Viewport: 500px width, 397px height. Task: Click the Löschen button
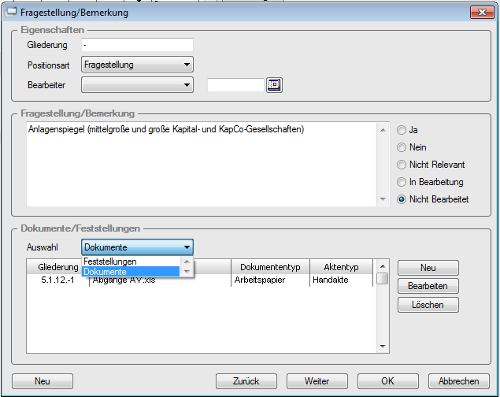pyautogui.click(x=428, y=305)
